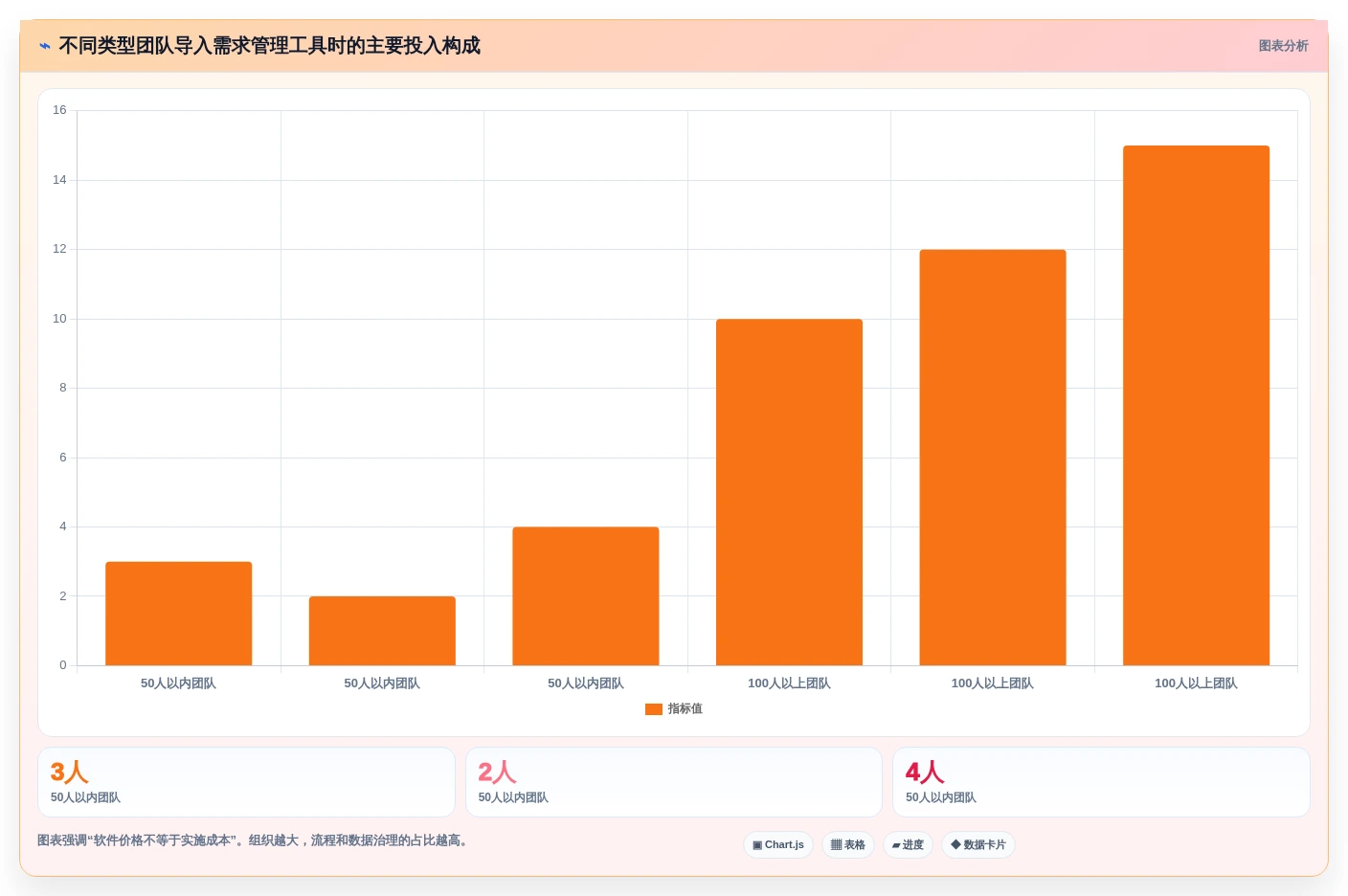Image resolution: width=1348 pixels, height=896 pixels.
Task: Click the bar with value 2
Action: tap(382, 631)
